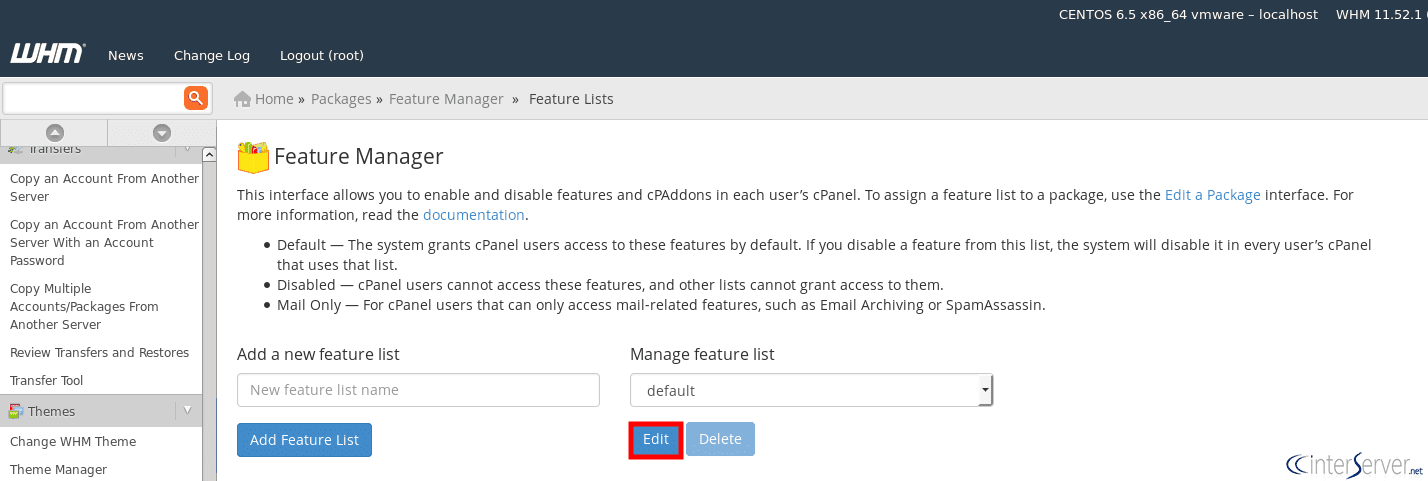This screenshot has width=1428, height=481.
Task: Open the Manage feature list dropdown
Action: point(811,390)
